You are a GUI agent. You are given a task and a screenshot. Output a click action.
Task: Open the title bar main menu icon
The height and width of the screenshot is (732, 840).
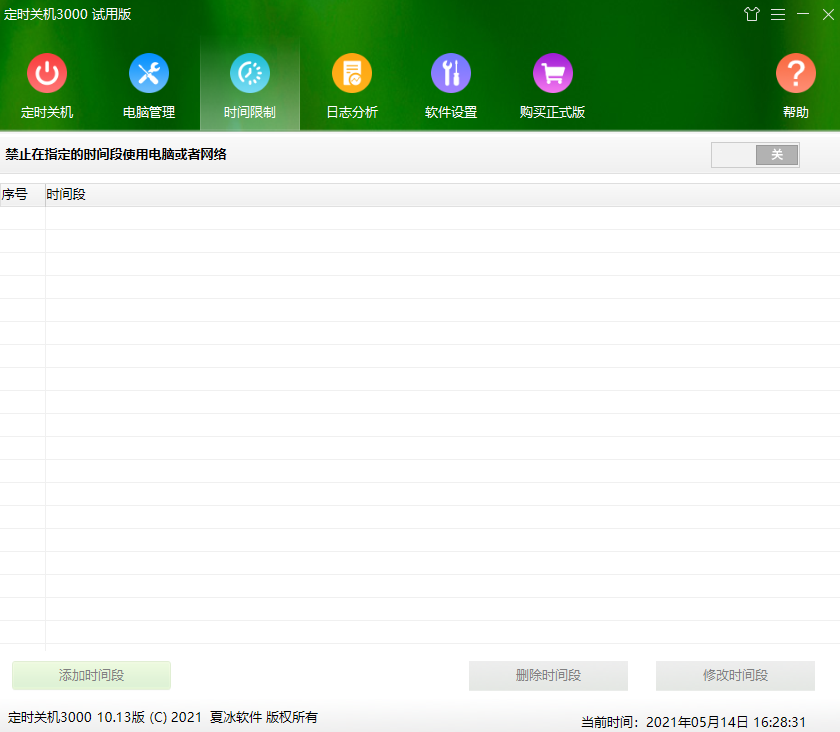778,14
